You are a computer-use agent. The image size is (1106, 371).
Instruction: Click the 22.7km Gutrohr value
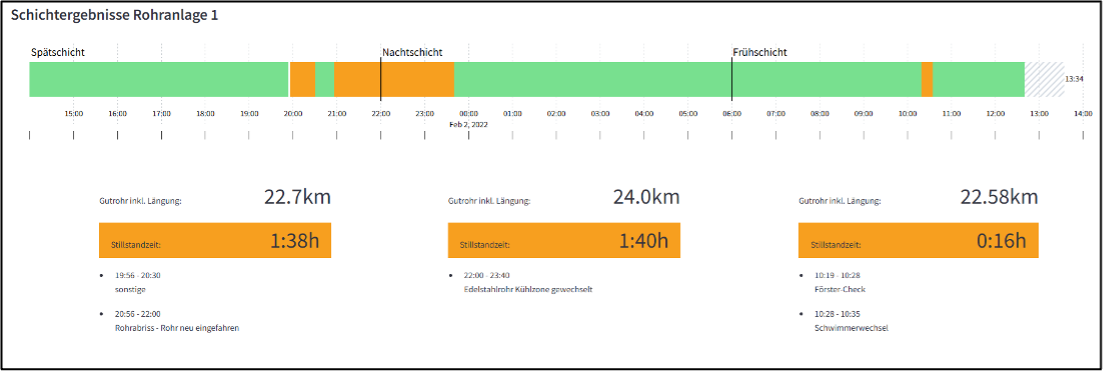click(297, 197)
